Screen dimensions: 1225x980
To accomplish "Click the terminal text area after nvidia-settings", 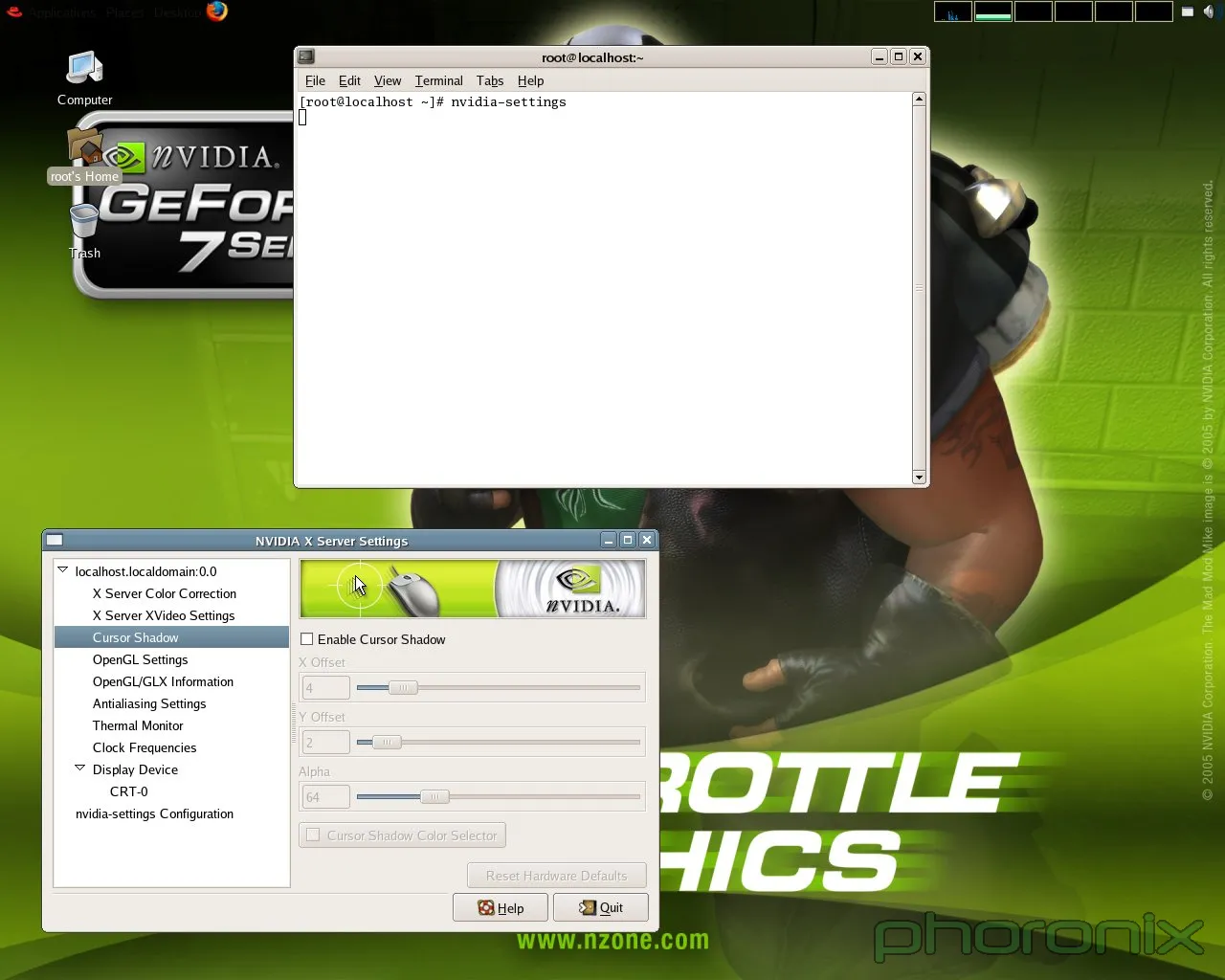I will tap(603, 287).
